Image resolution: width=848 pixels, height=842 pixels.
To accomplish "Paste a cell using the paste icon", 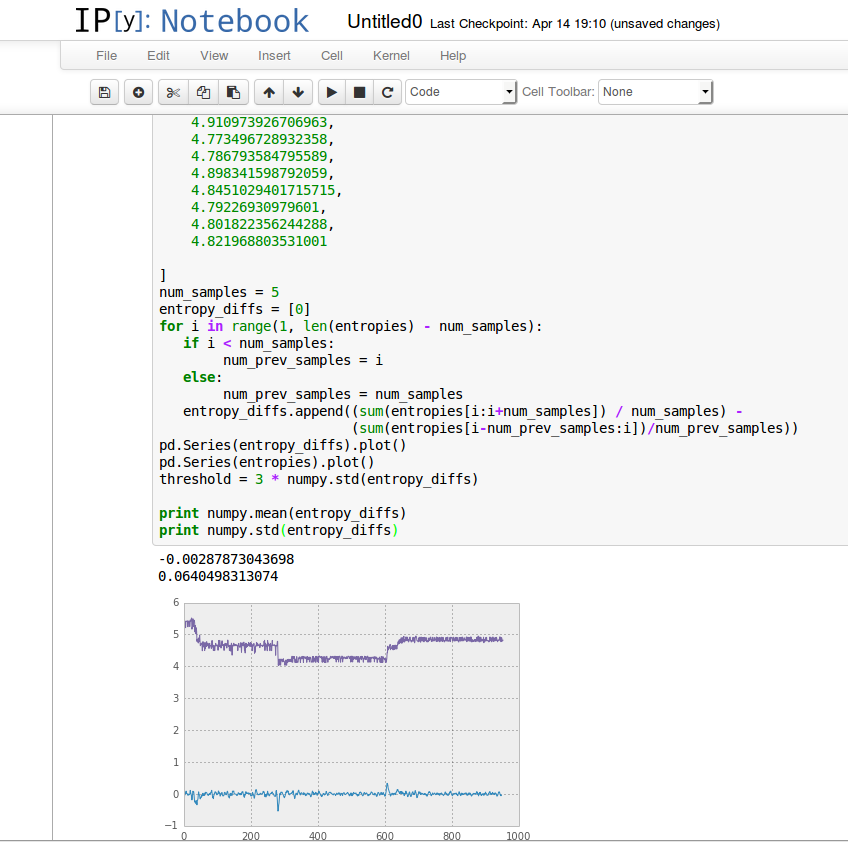I will tap(233, 91).
